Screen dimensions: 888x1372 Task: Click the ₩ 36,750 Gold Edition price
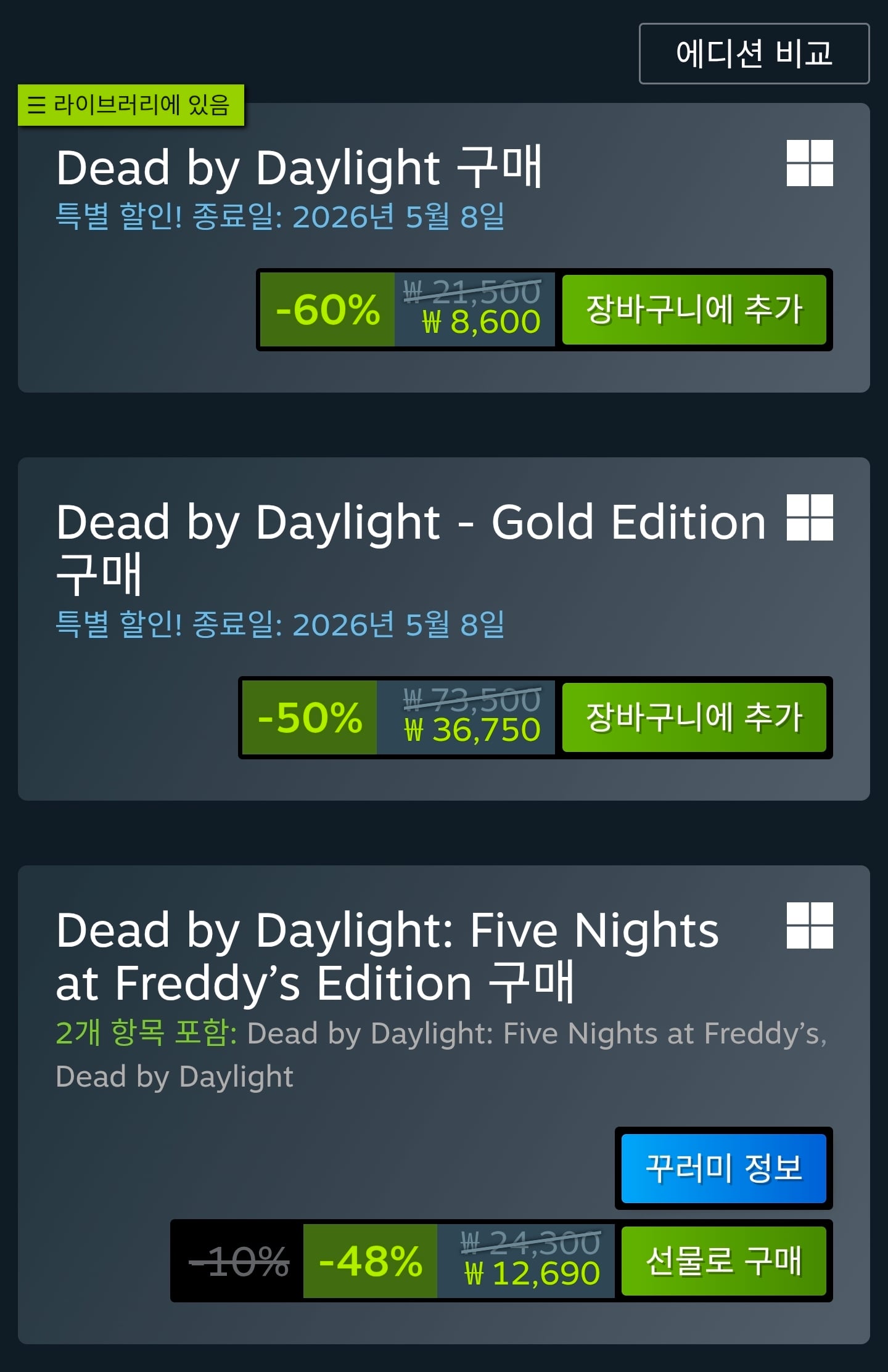pos(472,730)
